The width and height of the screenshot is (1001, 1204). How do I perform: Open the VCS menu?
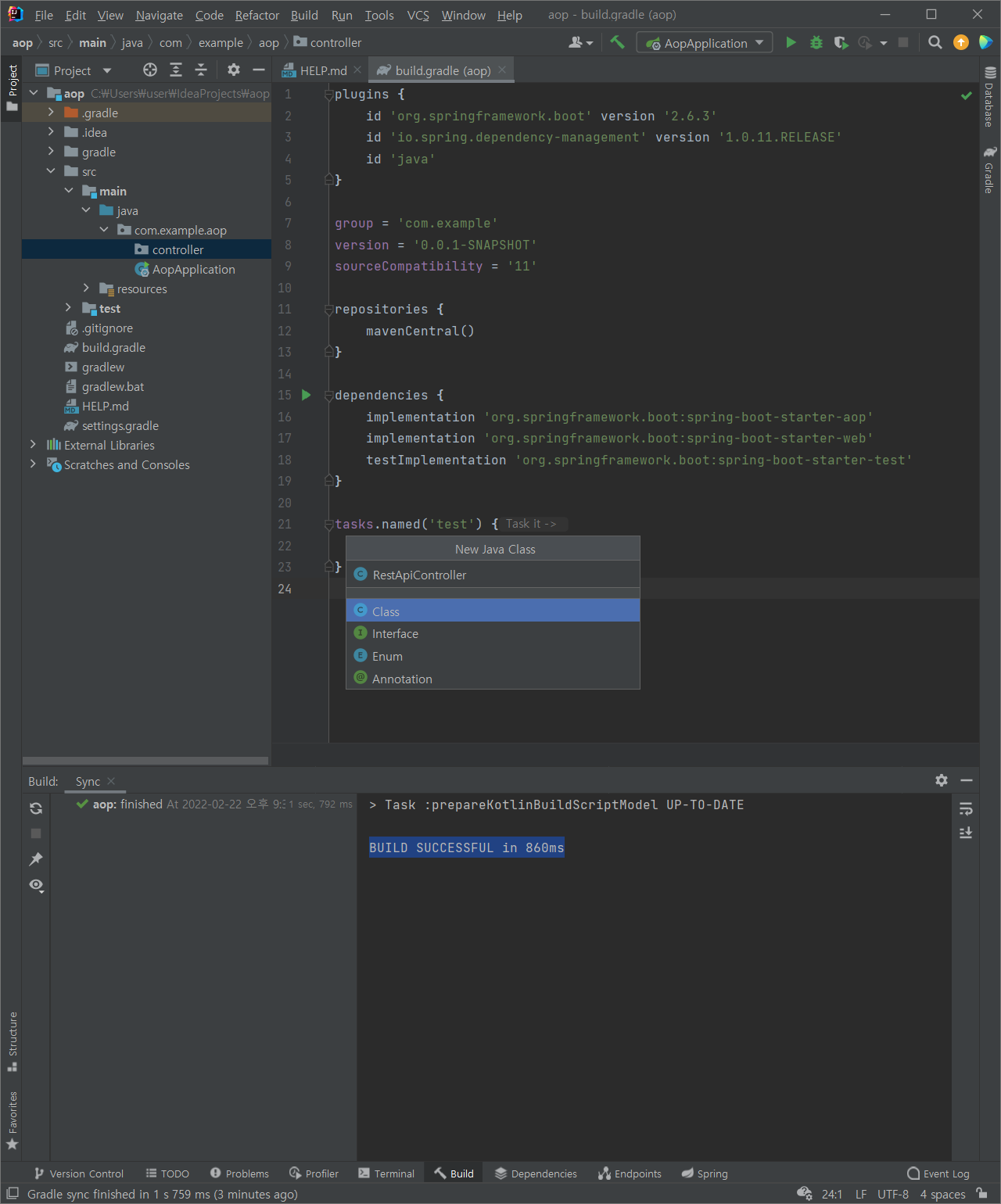(418, 15)
